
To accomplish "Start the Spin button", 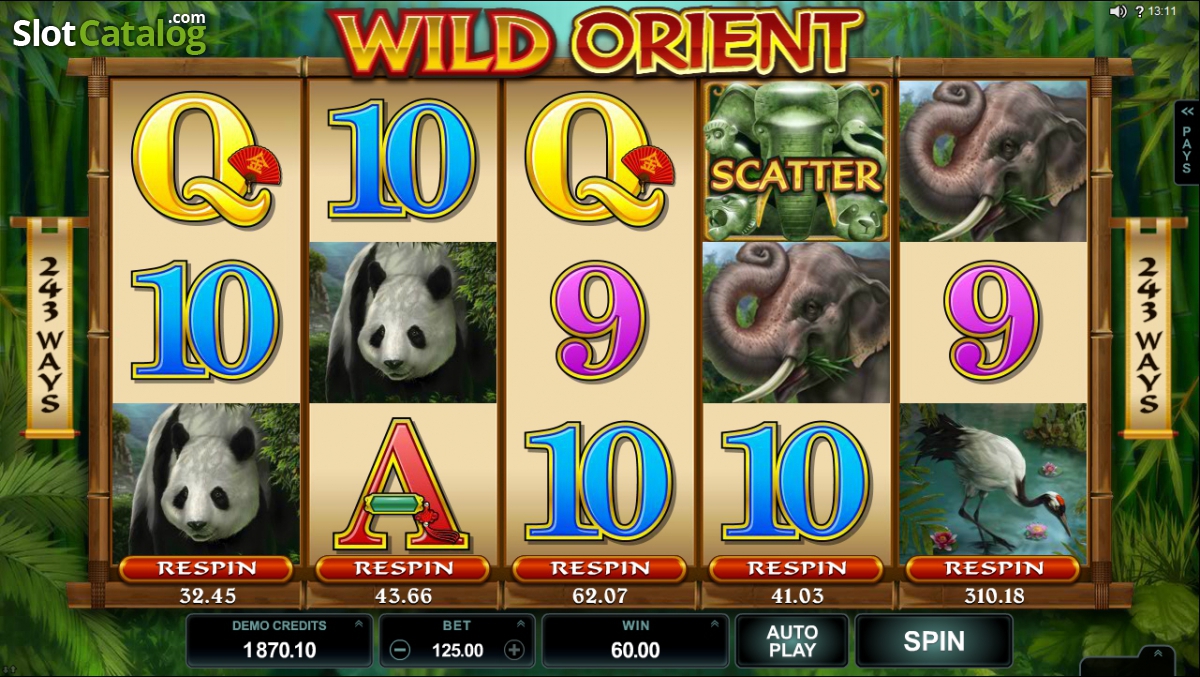I will pos(934,641).
